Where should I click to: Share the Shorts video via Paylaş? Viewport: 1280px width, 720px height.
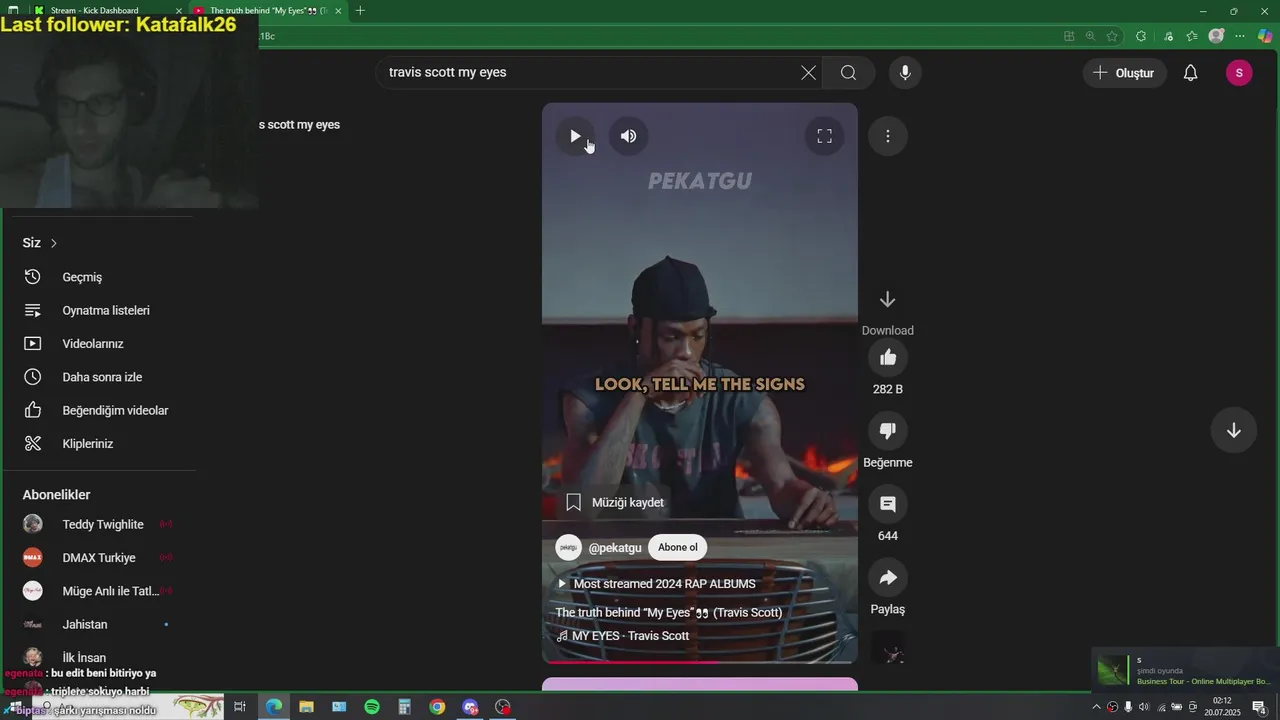(x=888, y=578)
